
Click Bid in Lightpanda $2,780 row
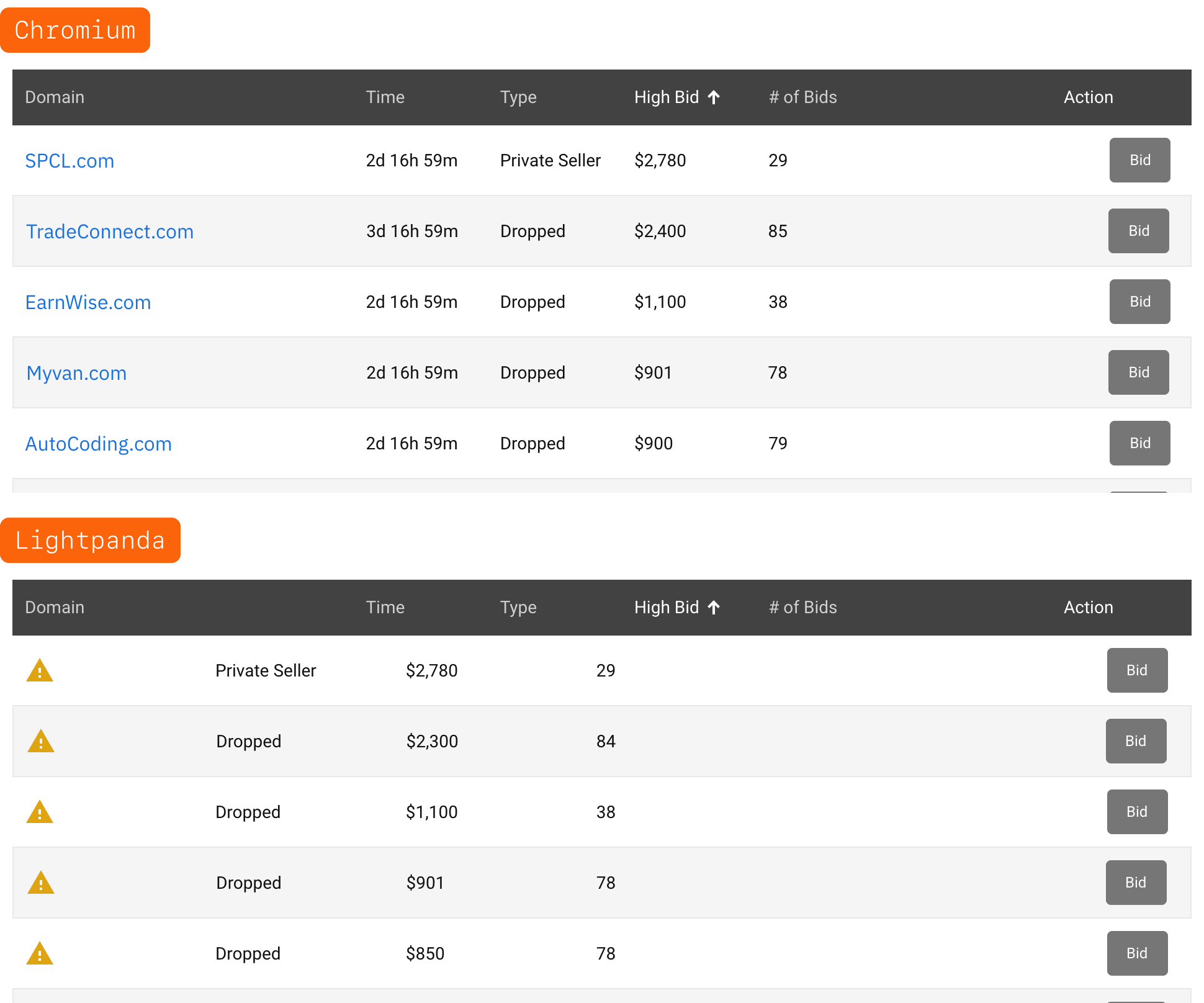click(1137, 670)
